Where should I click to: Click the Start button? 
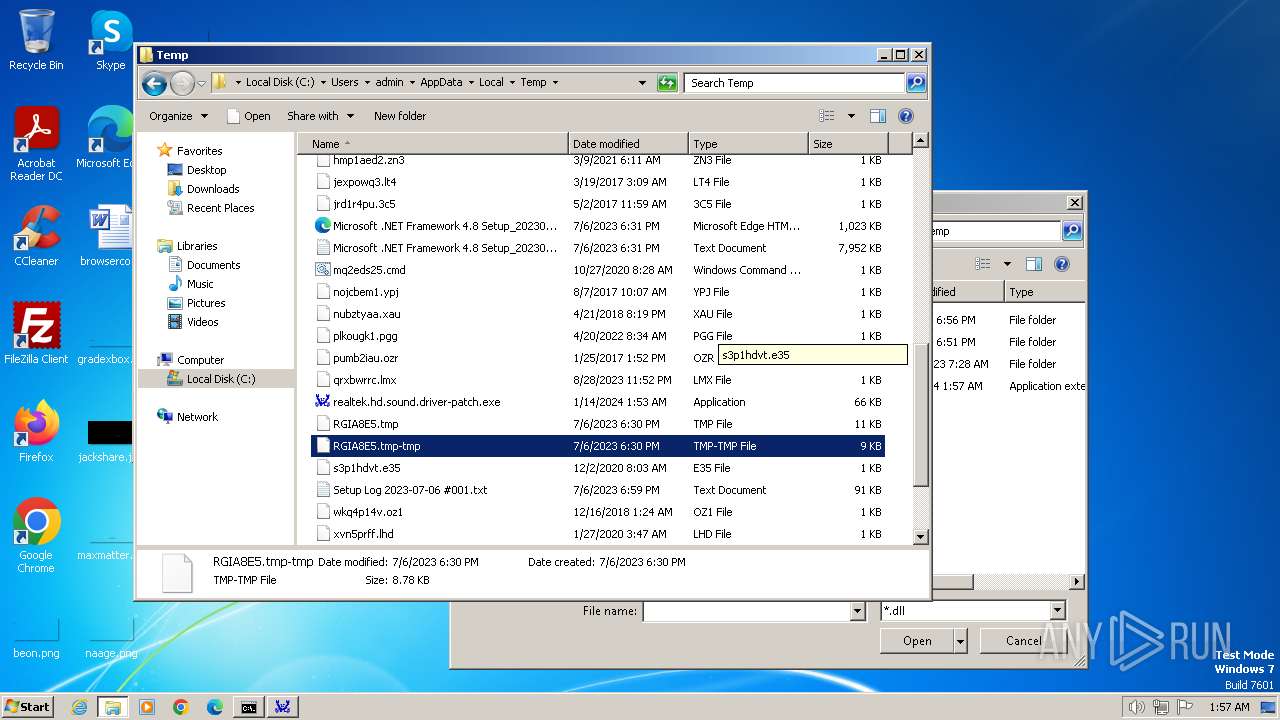[x=27, y=706]
